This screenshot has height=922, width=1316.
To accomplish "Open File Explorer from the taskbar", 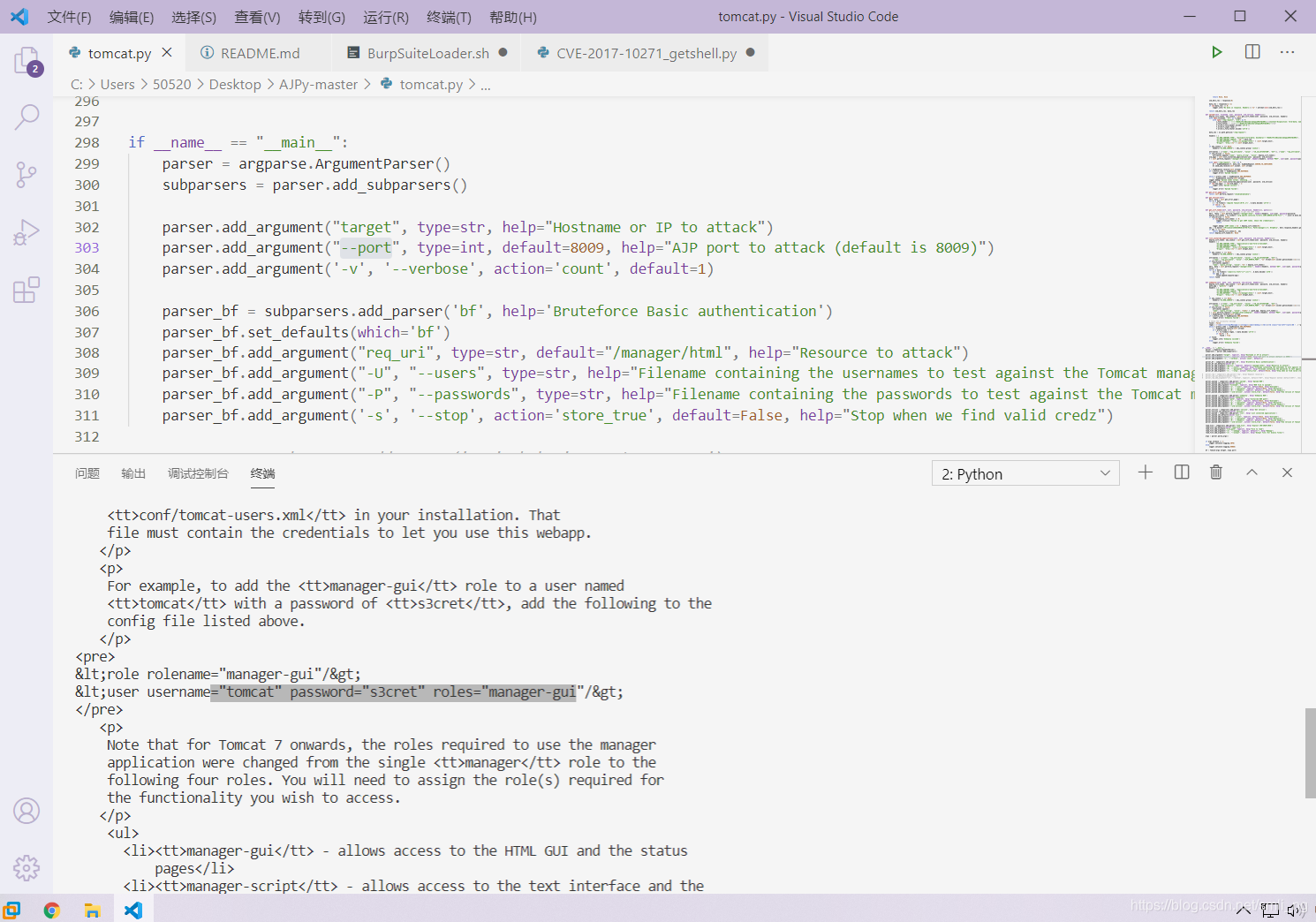I will (x=92, y=910).
